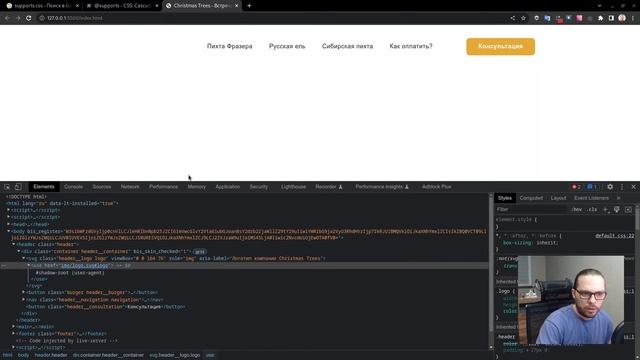Open the default.css:22 source link
The height and width of the screenshot is (360, 640).
[x=615, y=236]
